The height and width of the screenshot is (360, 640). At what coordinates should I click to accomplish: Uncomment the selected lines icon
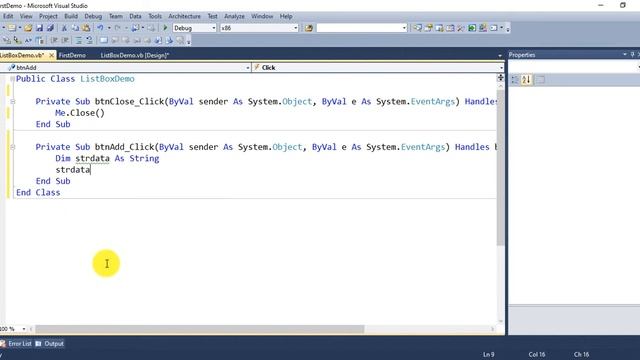[x=89, y=40]
